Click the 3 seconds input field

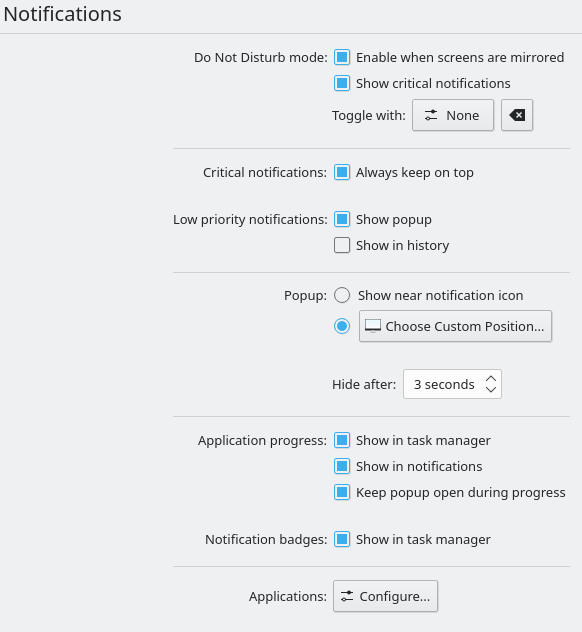click(x=443, y=384)
